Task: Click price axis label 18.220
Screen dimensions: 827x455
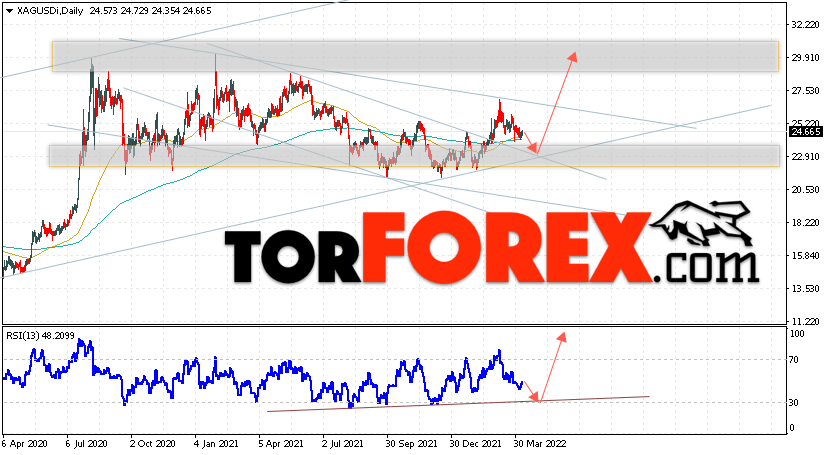Action: point(806,222)
